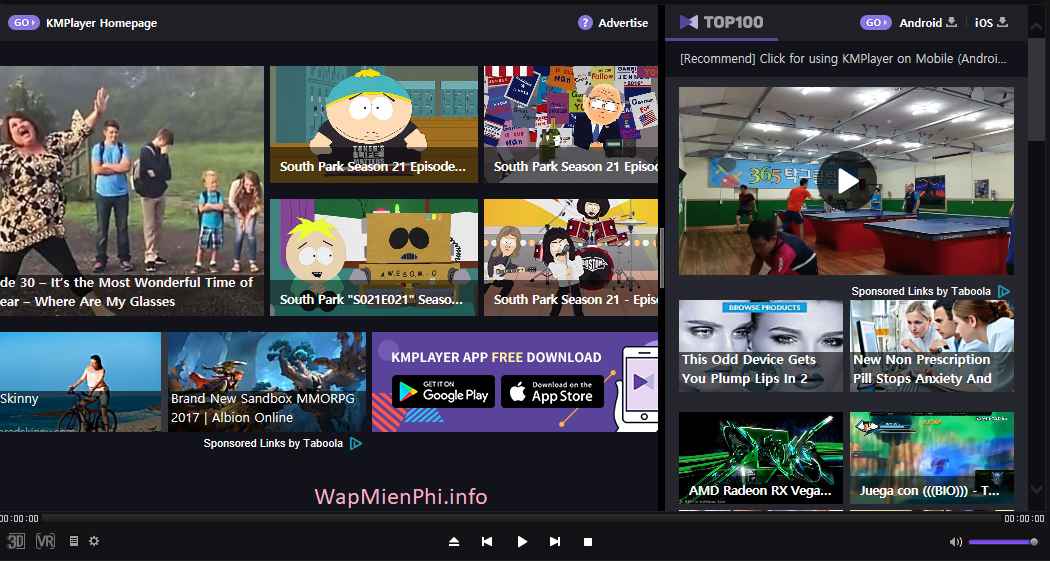Image resolution: width=1050 pixels, height=561 pixels.
Task: Open Android download link
Action: (921, 23)
